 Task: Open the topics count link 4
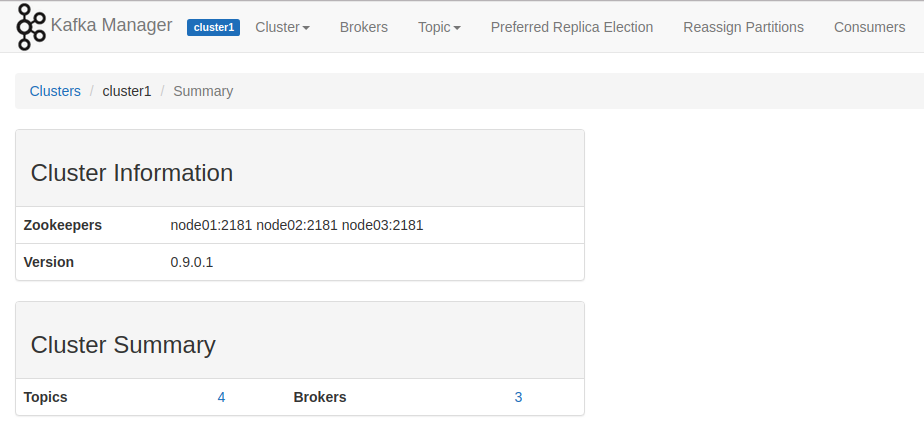pos(221,397)
